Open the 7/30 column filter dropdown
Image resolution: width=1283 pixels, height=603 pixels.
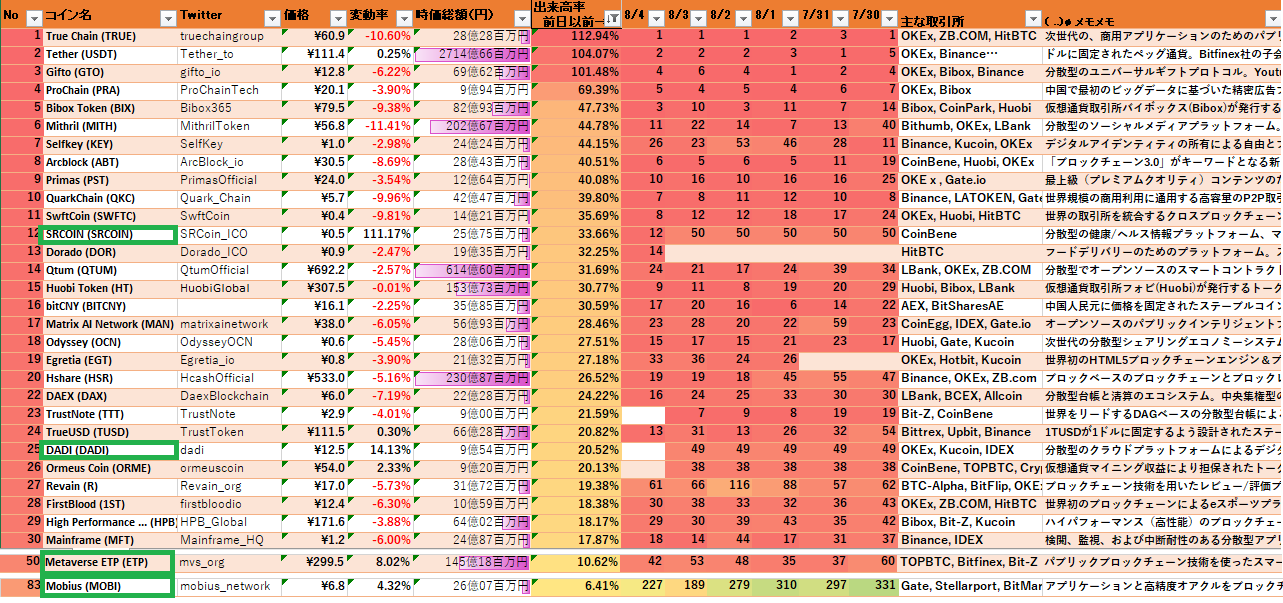coord(888,18)
